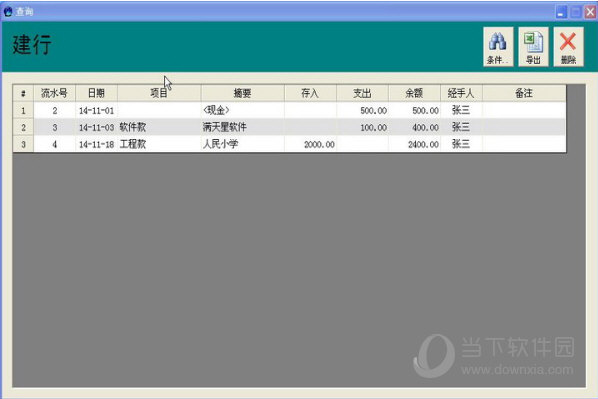Click the app icon in the title bar
The height and width of the screenshot is (399, 598).
pos(8,12)
